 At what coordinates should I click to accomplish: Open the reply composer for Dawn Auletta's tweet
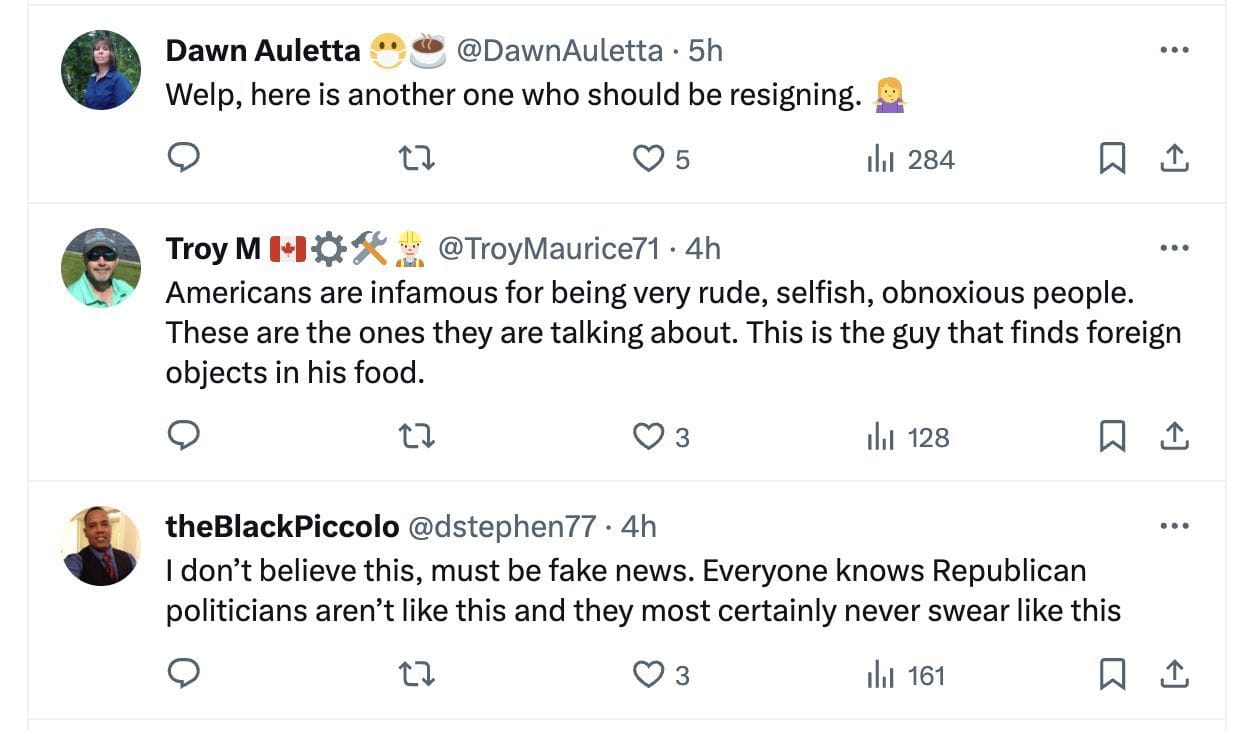(184, 158)
